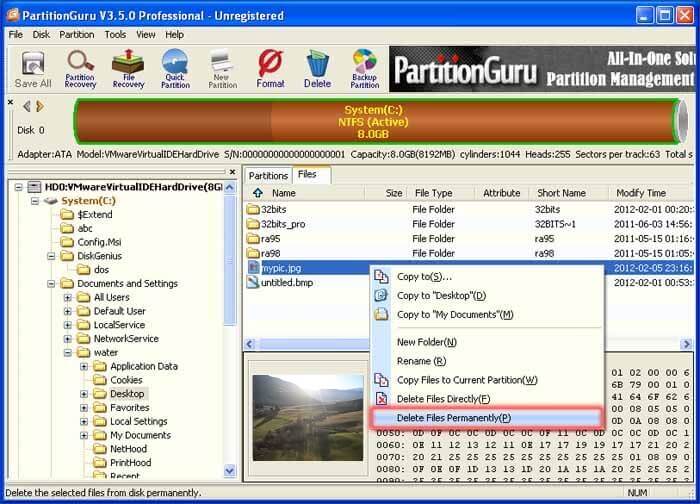Open the View menu
700x504 pixels.
coord(146,34)
